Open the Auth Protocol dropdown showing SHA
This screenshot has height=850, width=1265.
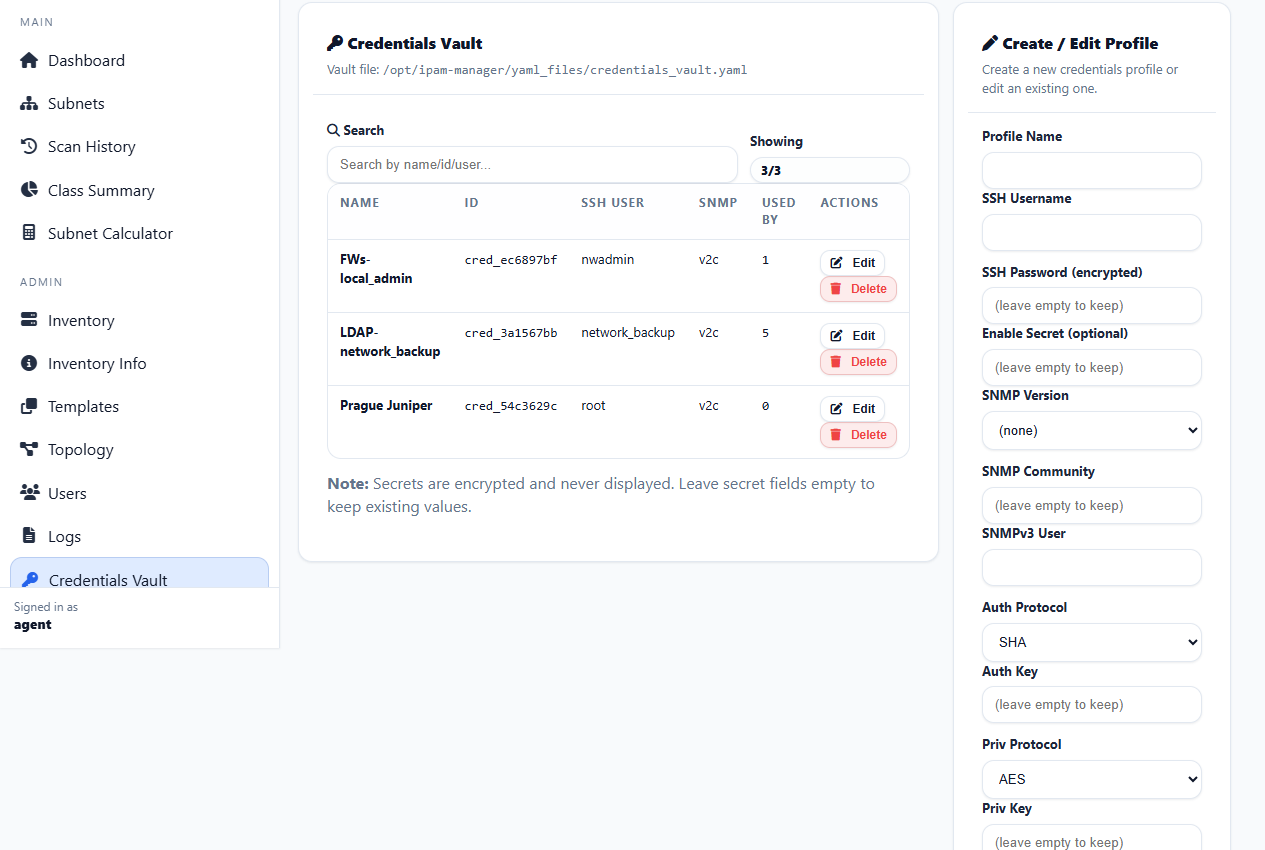pos(1092,642)
